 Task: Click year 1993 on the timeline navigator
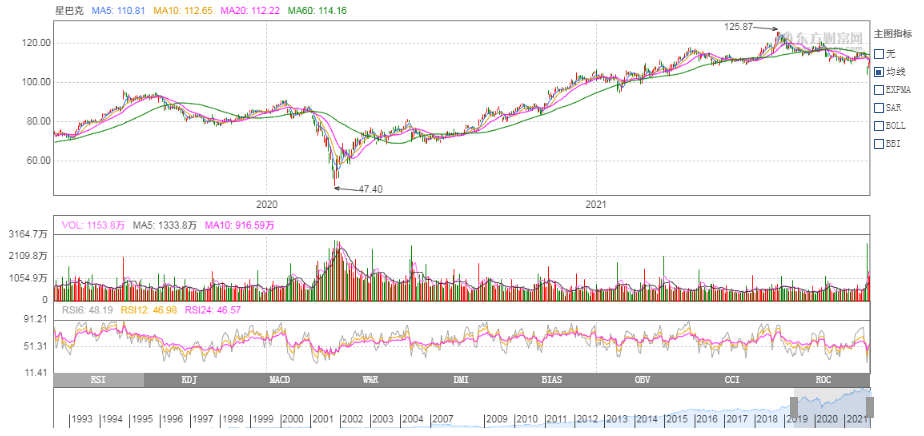point(81,420)
